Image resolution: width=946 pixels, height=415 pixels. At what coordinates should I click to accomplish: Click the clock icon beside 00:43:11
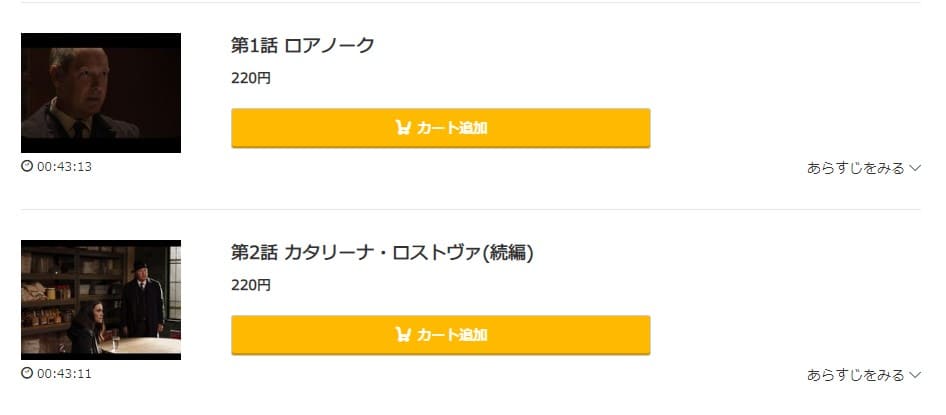click(x=27, y=373)
